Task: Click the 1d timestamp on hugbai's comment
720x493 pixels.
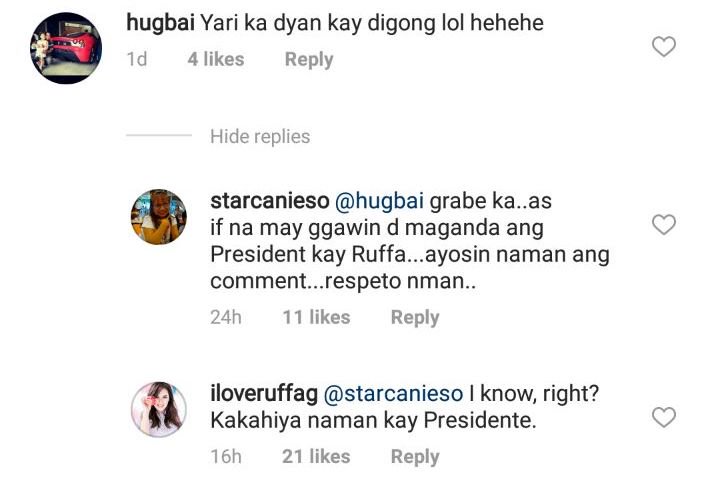Action: coord(137,60)
